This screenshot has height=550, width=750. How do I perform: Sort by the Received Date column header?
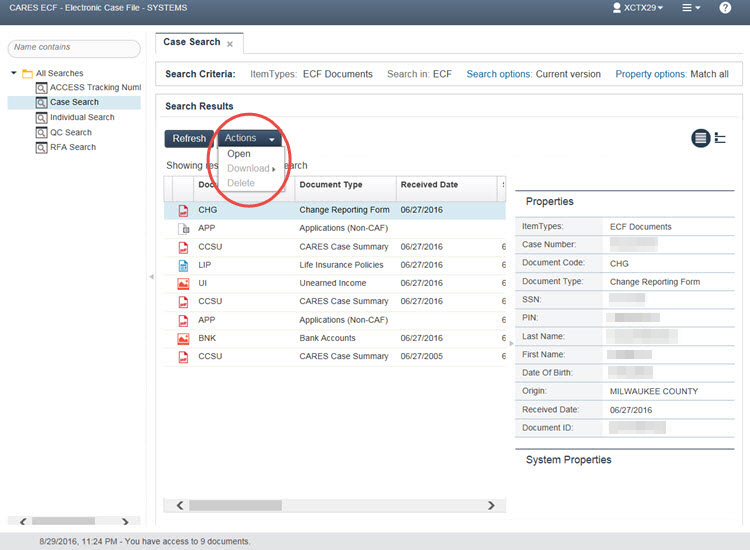pos(446,185)
